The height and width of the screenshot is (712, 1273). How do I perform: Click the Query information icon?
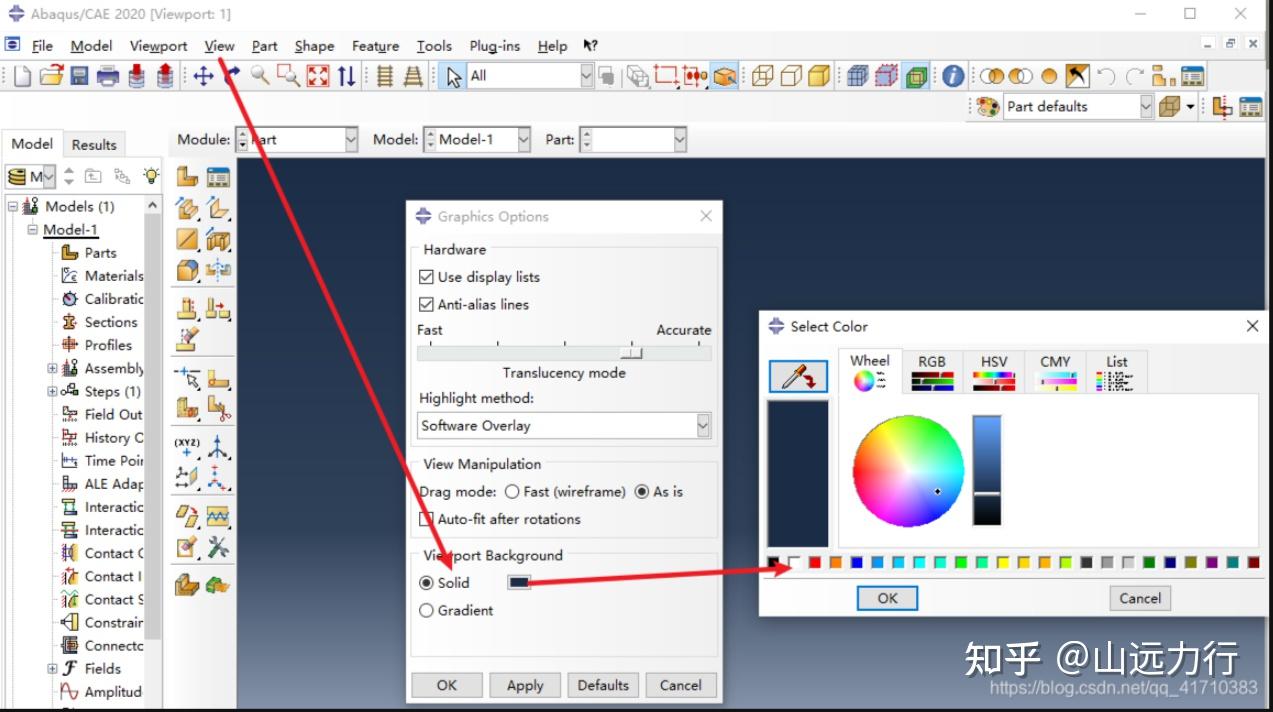(953, 76)
